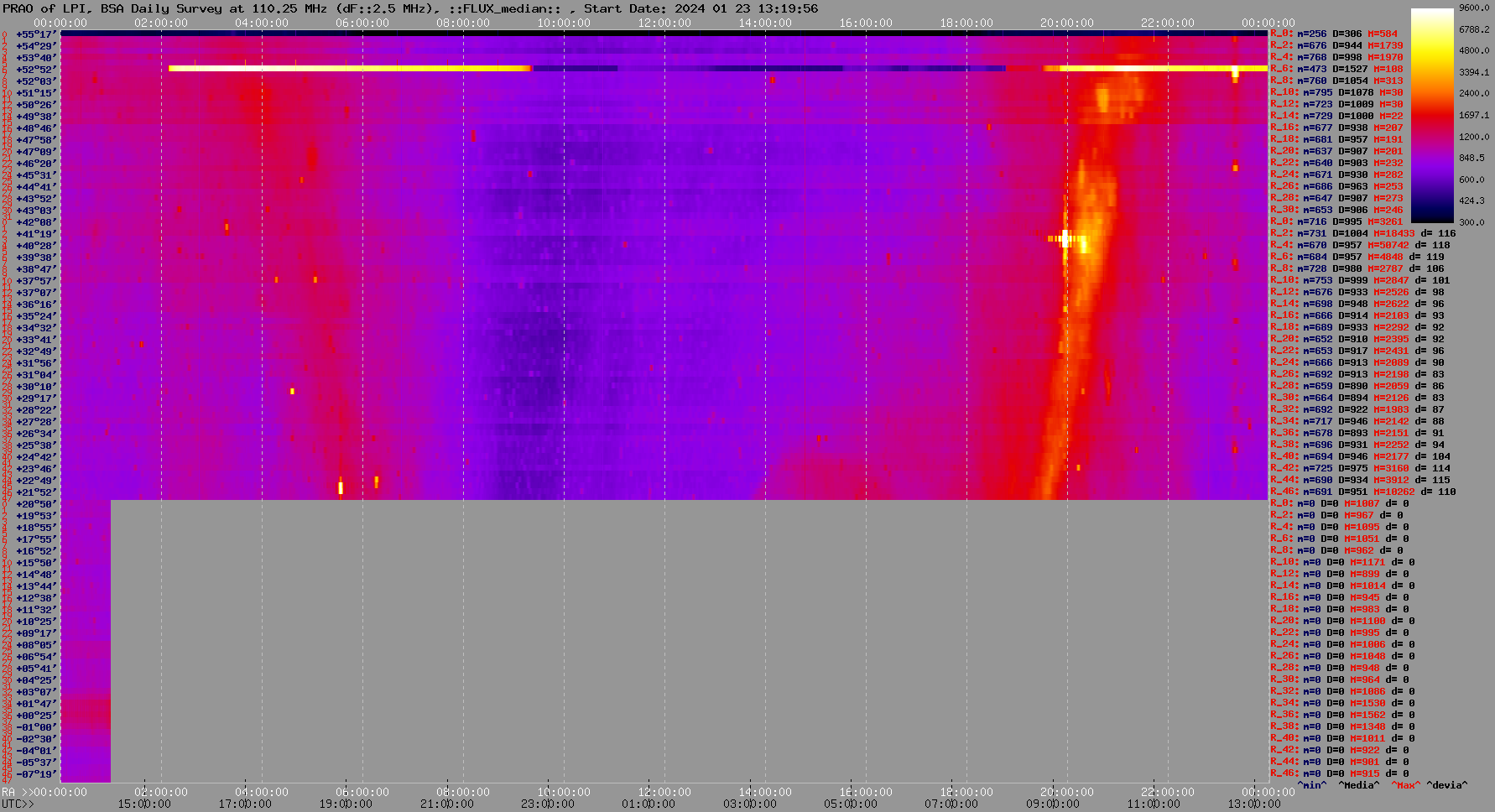Click the 'RA >>' axis label

tap(16, 793)
